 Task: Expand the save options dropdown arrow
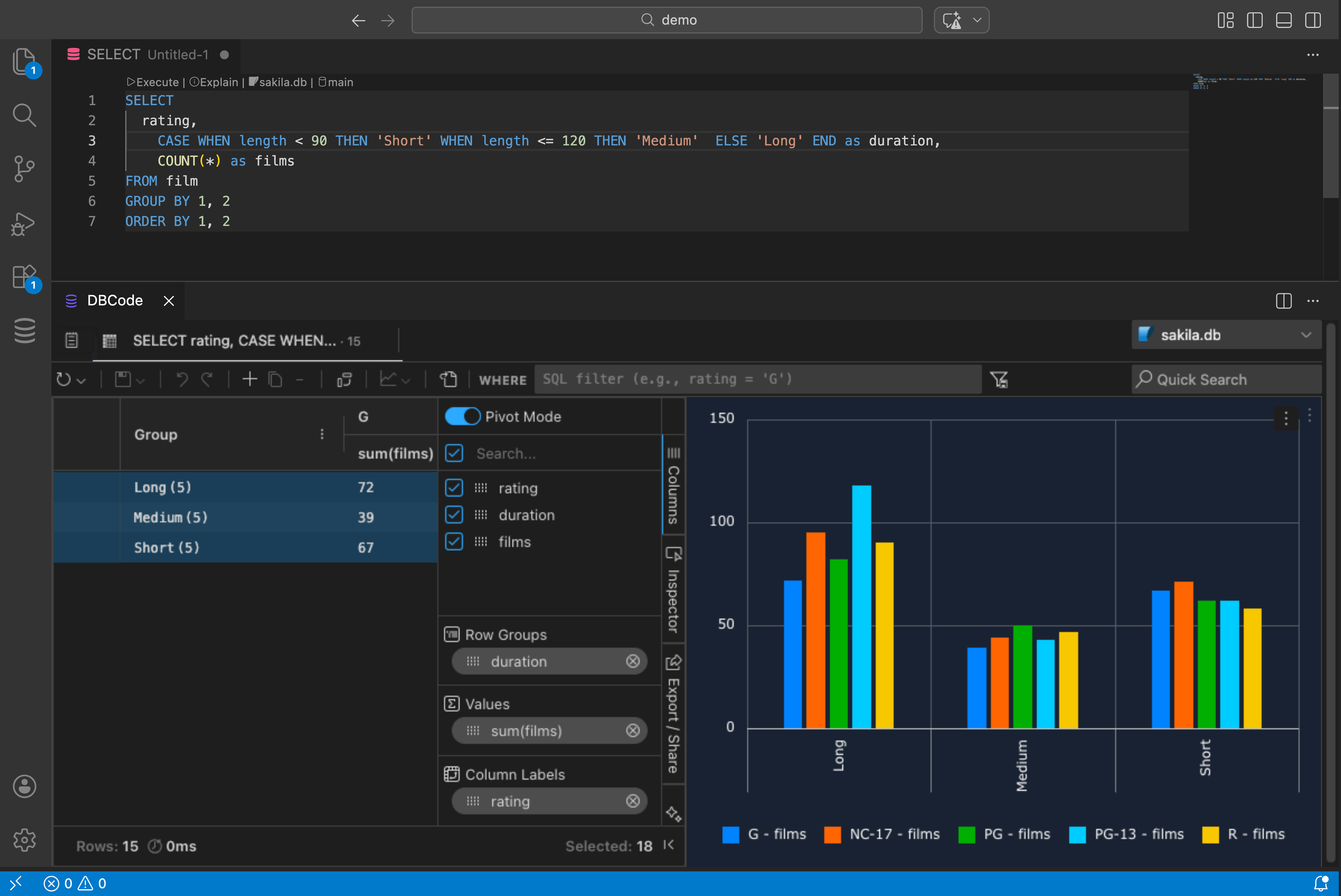pos(141,381)
